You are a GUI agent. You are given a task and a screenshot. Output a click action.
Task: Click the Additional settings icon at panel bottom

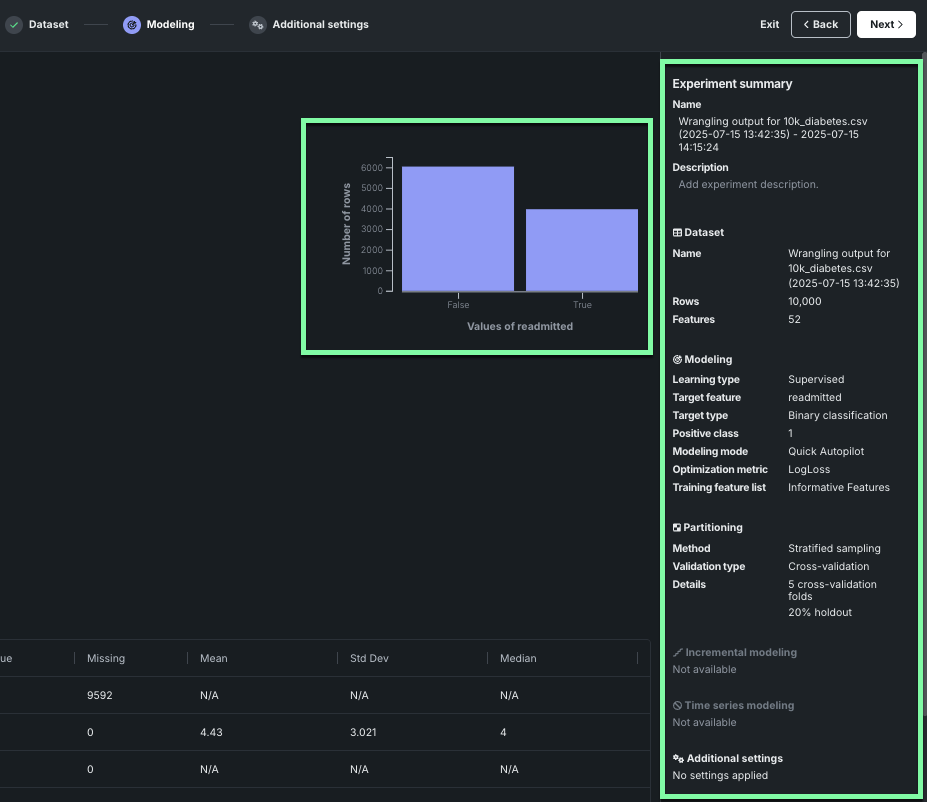pyautogui.click(x=677, y=758)
